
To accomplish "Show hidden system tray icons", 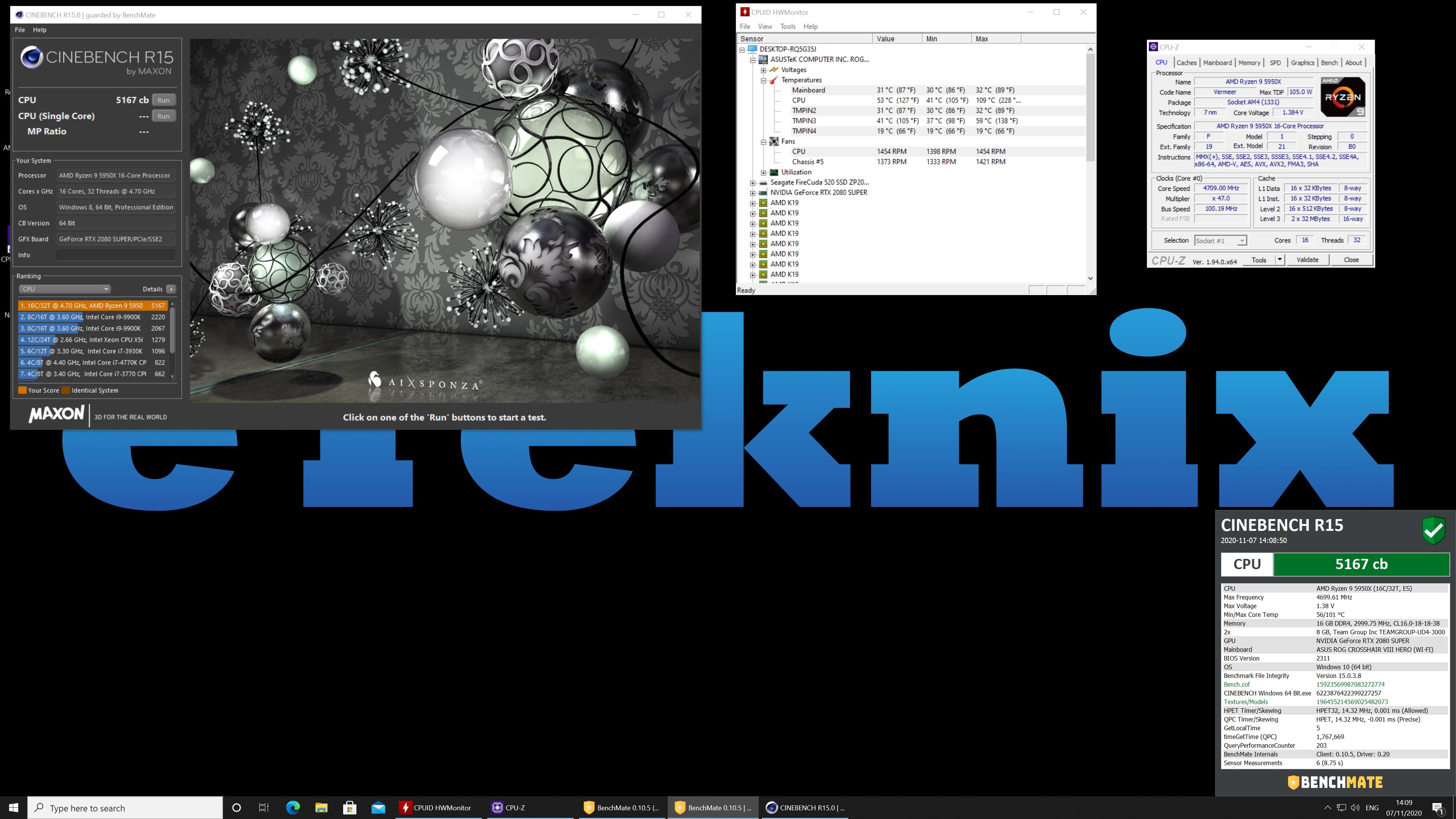I will pos(1328,808).
